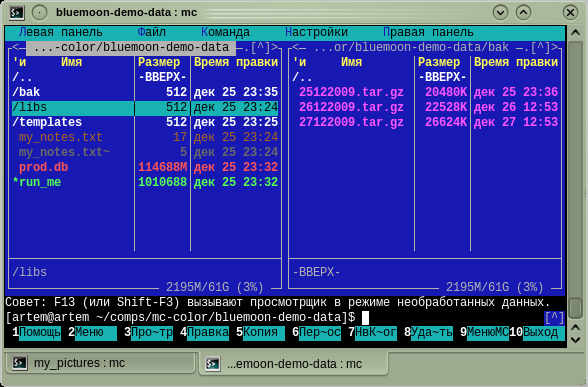Click the 10 Выход function key button

[537, 332]
